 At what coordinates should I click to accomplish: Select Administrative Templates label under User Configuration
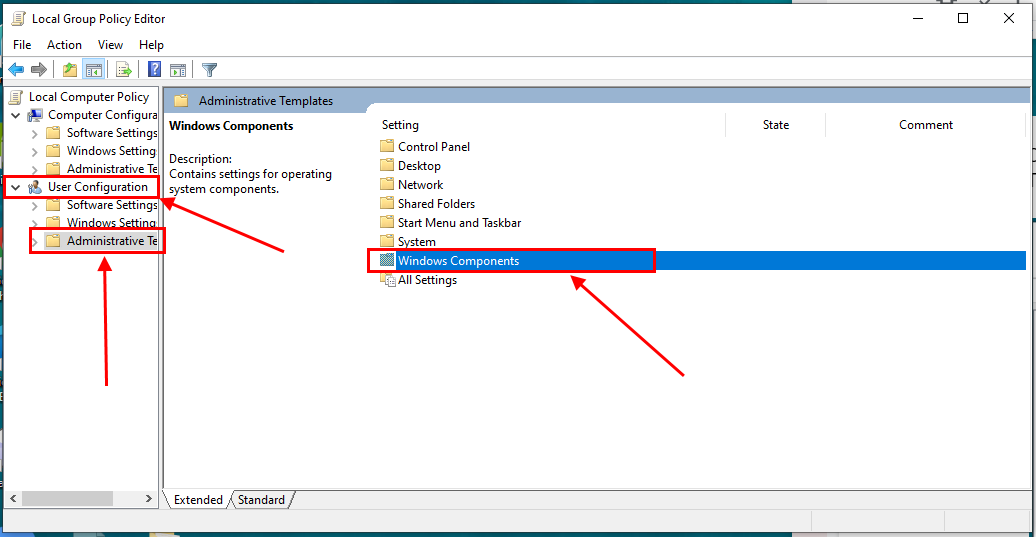click(112, 241)
